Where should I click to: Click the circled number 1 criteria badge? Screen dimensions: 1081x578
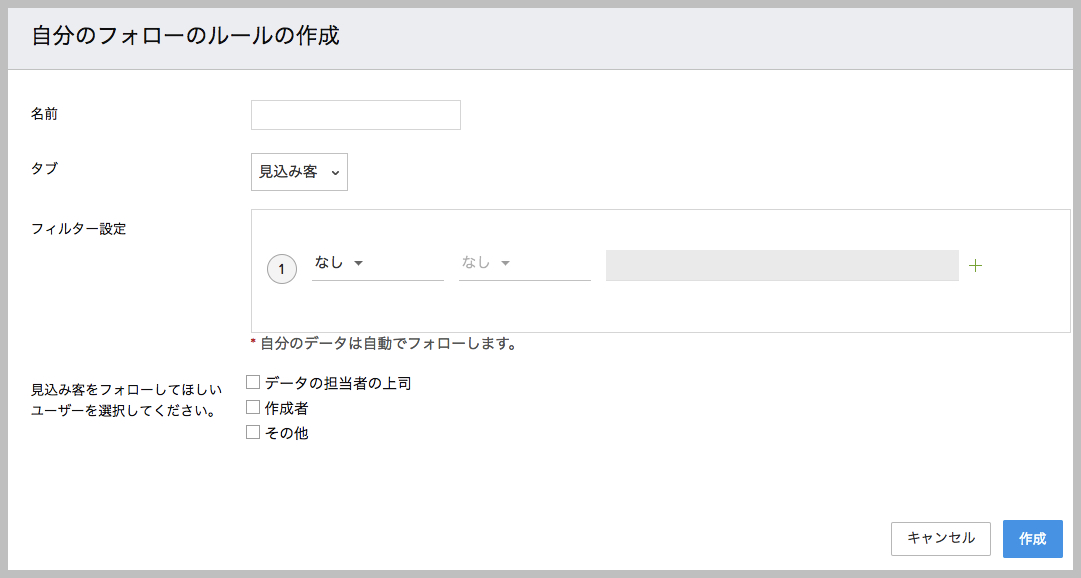[282, 269]
